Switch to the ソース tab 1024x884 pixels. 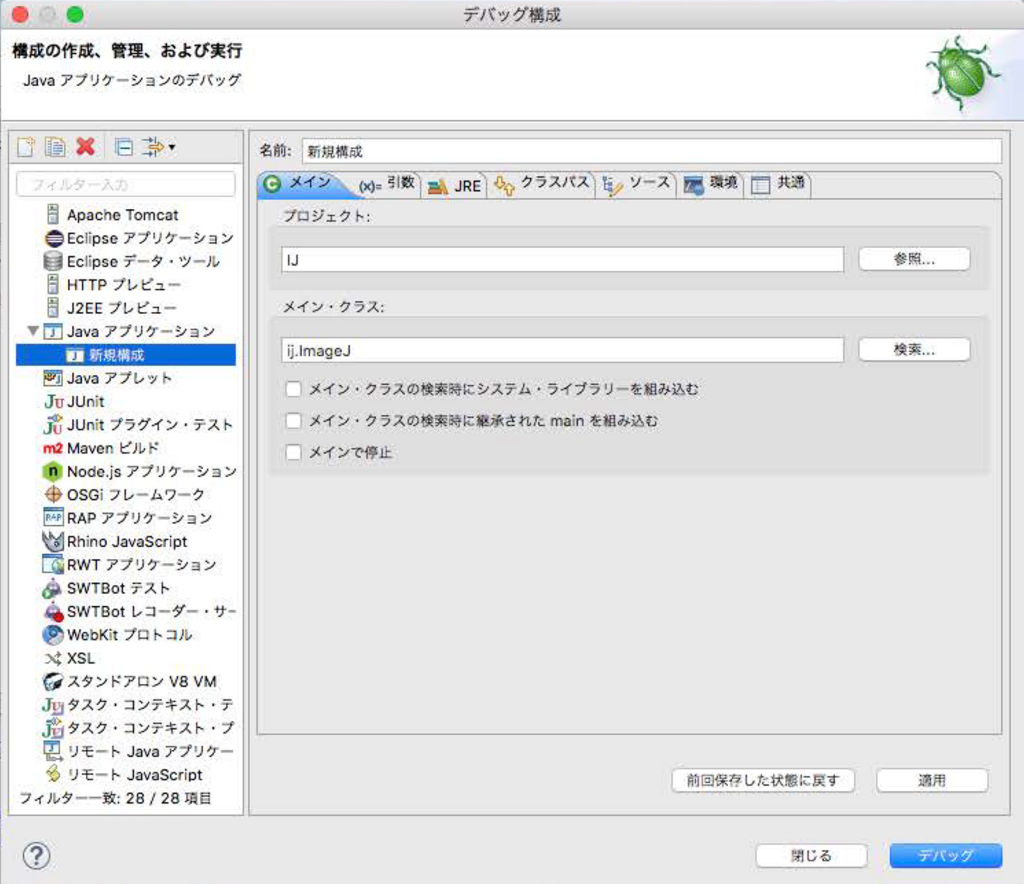click(636, 183)
